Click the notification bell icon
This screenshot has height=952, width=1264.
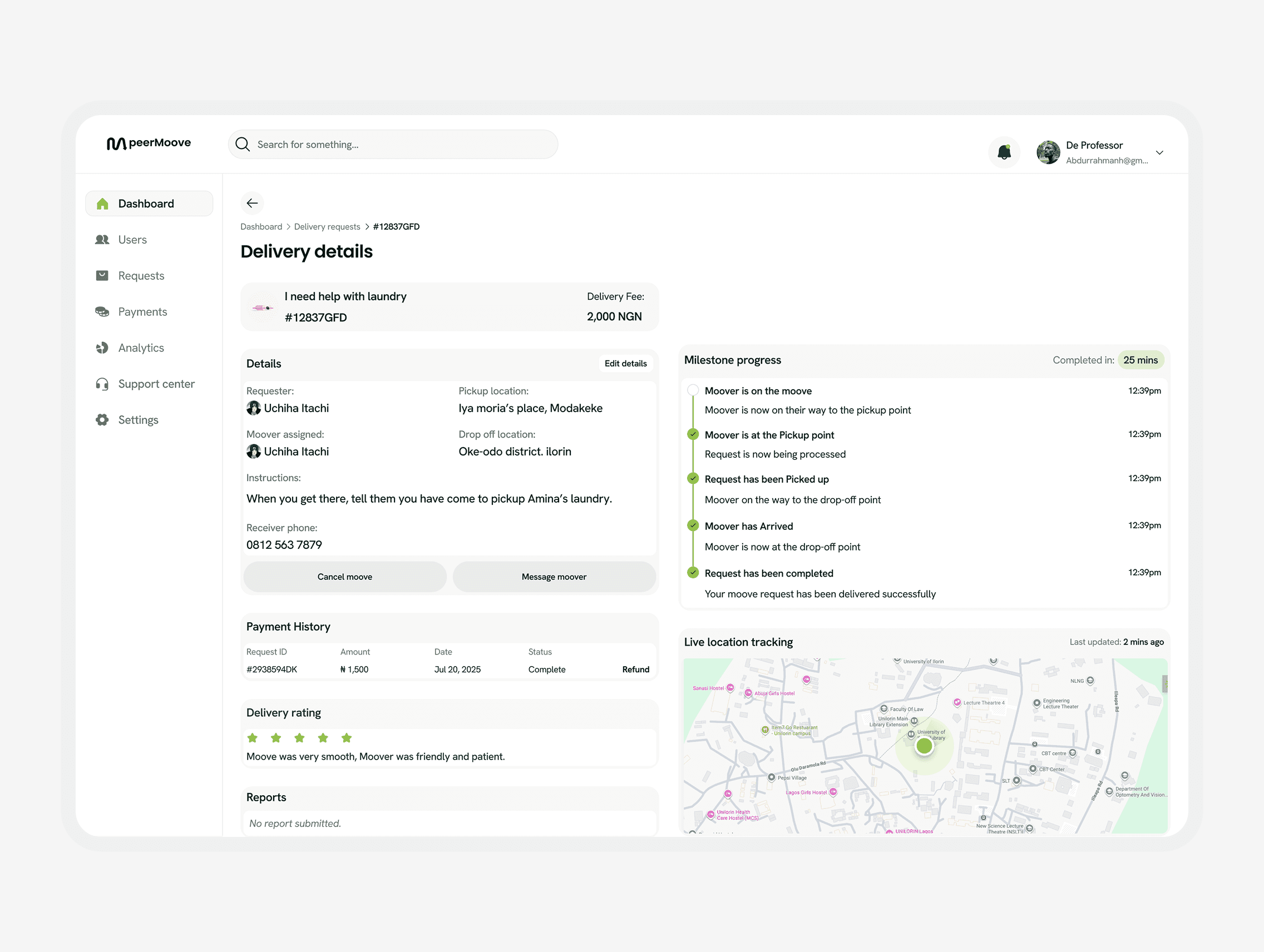pos(1004,152)
